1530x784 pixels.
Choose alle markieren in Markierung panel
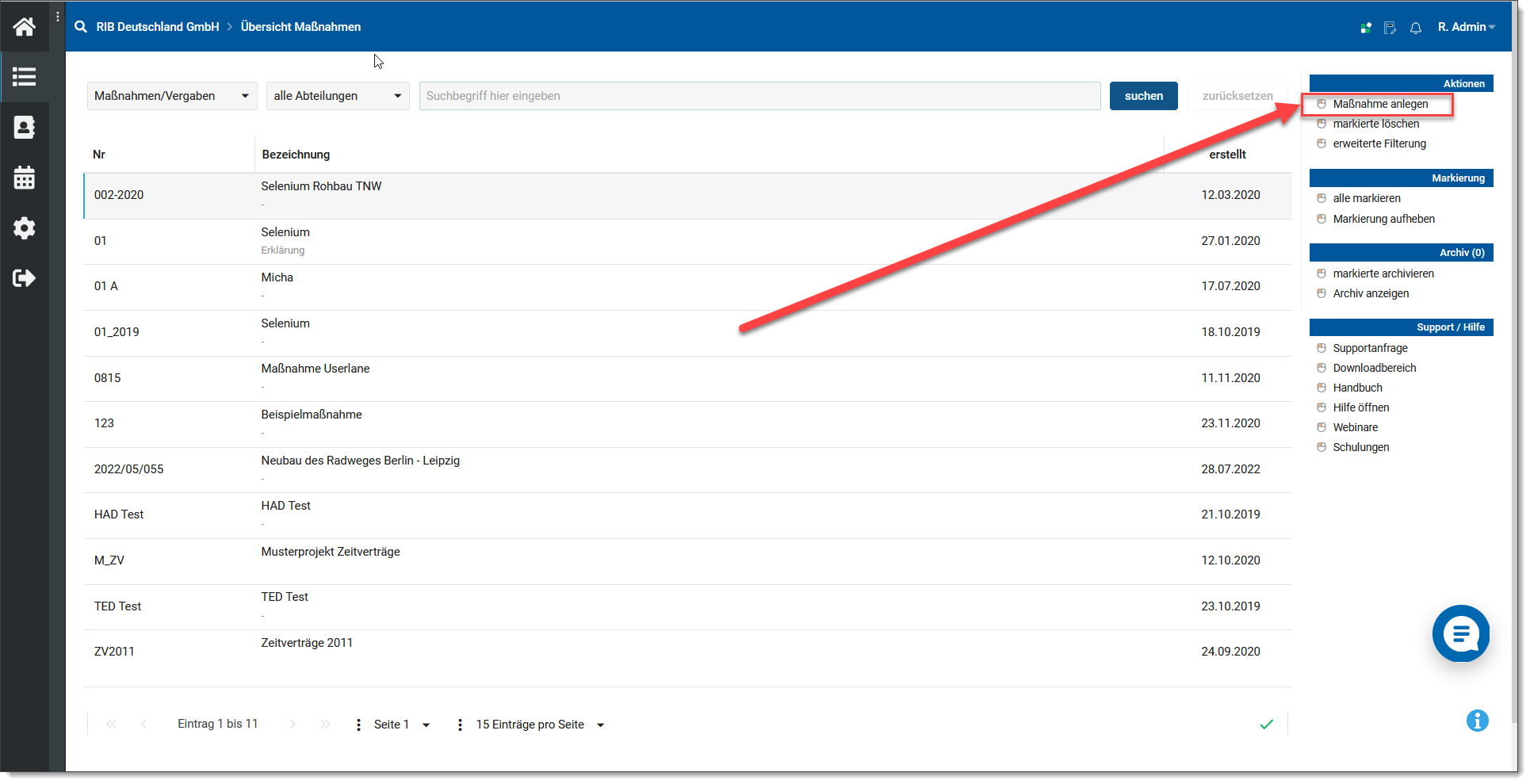1366,198
